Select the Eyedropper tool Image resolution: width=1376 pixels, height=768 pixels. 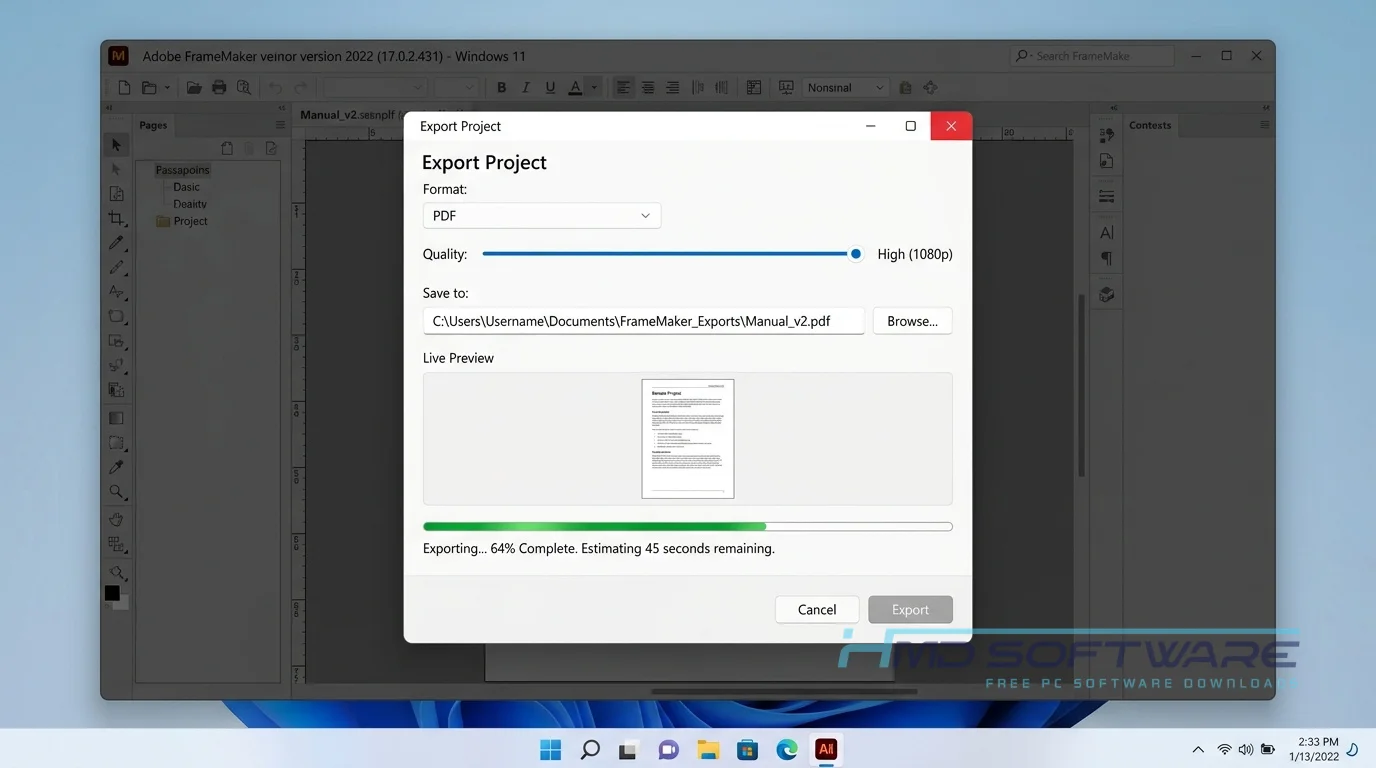coord(117,467)
